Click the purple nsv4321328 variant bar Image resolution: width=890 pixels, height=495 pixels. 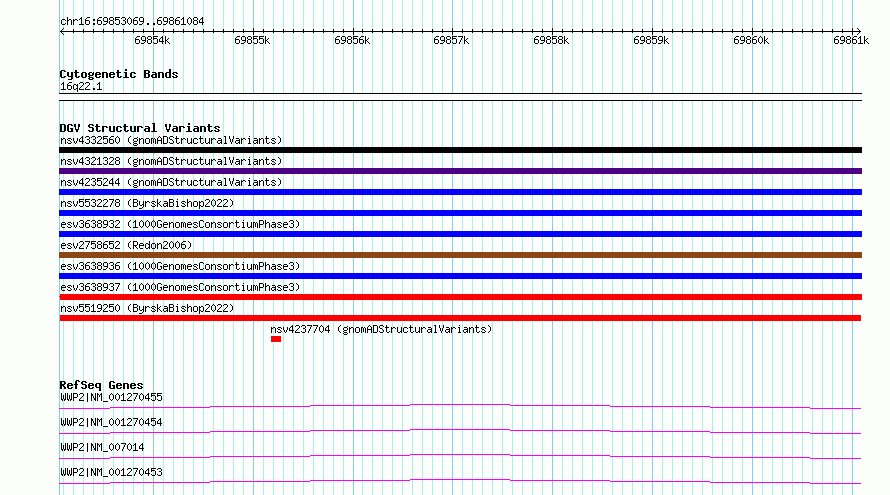(460, 171)
